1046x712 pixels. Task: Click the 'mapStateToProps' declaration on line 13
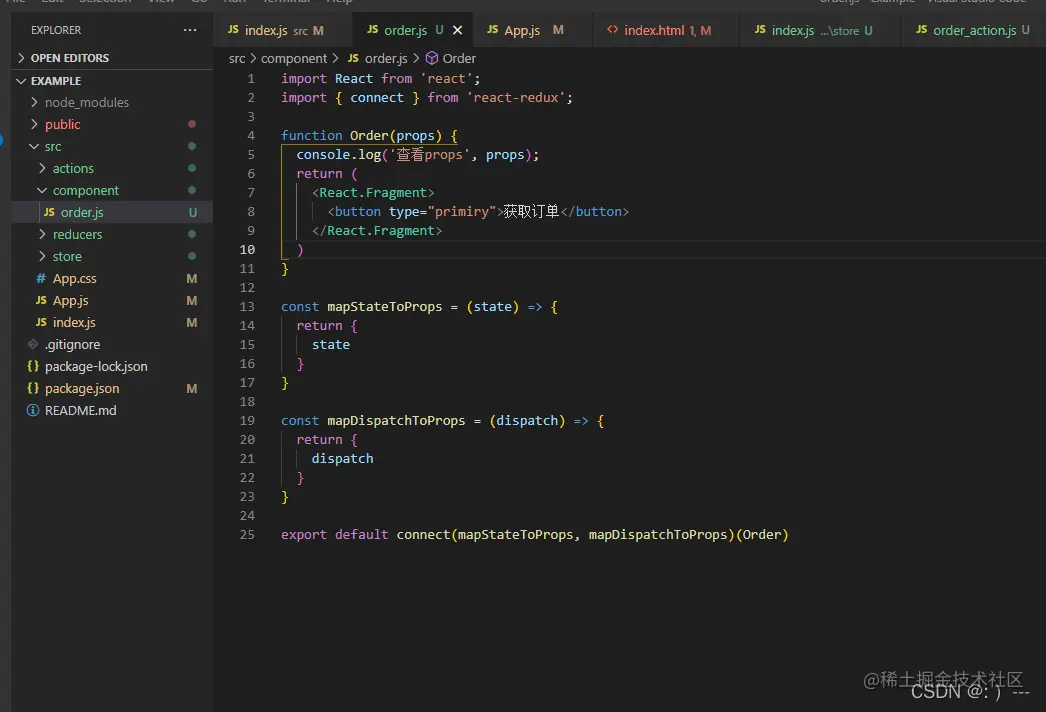tap(385, 306)
